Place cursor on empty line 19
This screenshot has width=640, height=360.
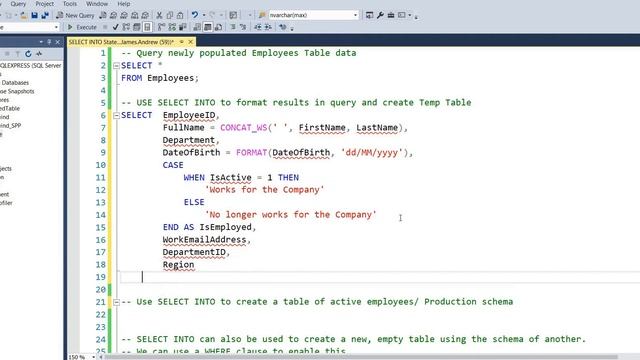[380, 277]
